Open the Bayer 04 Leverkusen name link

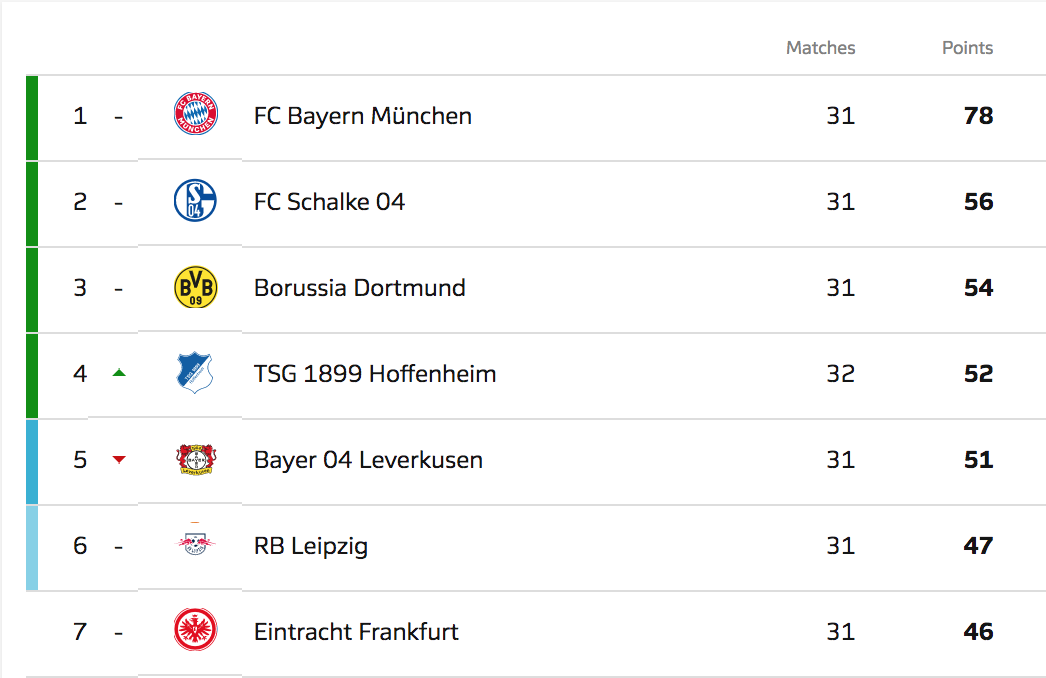pyautogui.click(x=368, y=460)
